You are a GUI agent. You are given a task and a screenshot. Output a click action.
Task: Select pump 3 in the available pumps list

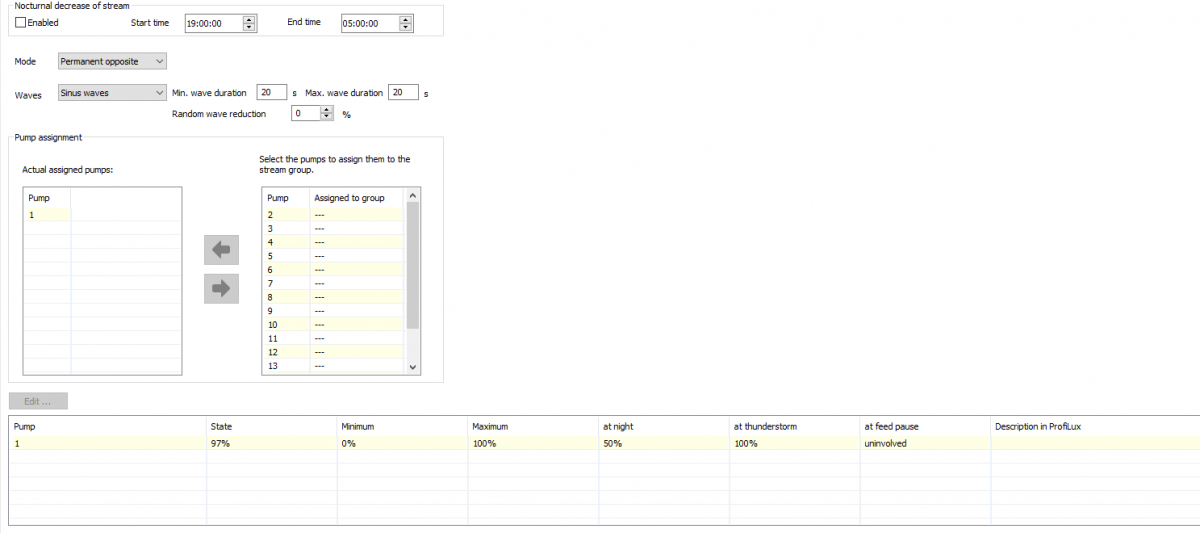click(x=334, y=228)
